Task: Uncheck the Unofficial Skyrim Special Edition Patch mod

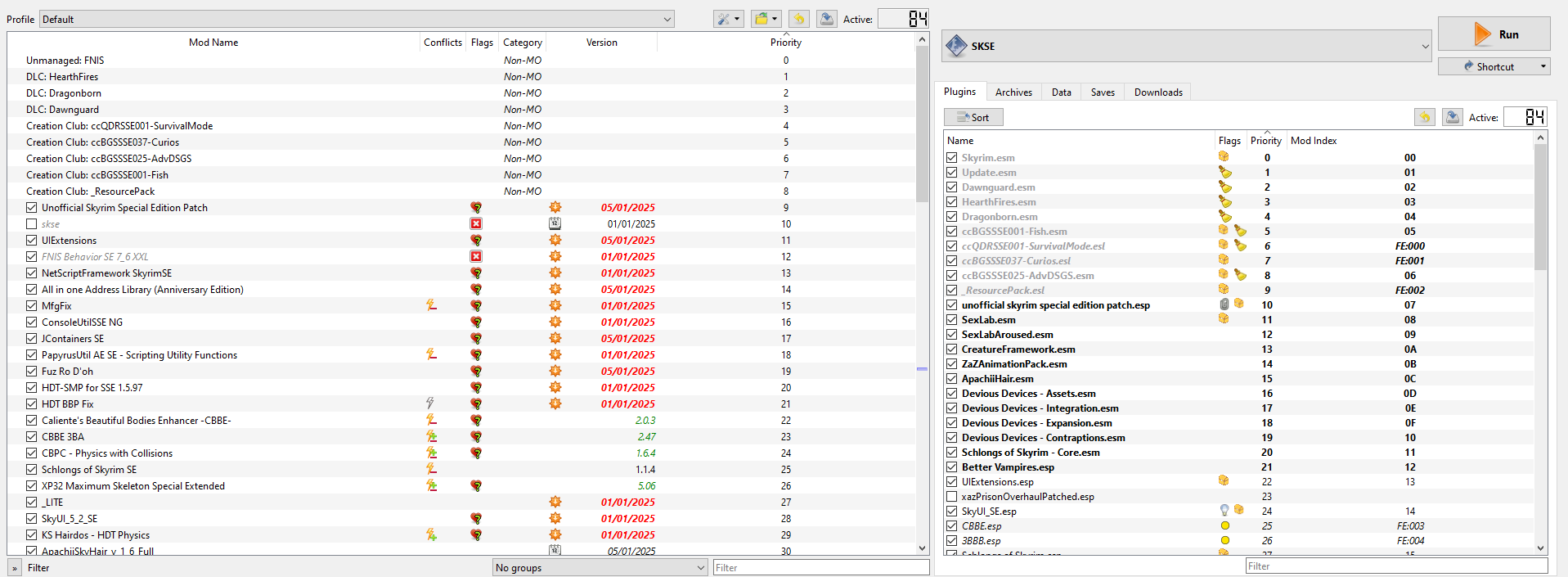Action: 31,207
